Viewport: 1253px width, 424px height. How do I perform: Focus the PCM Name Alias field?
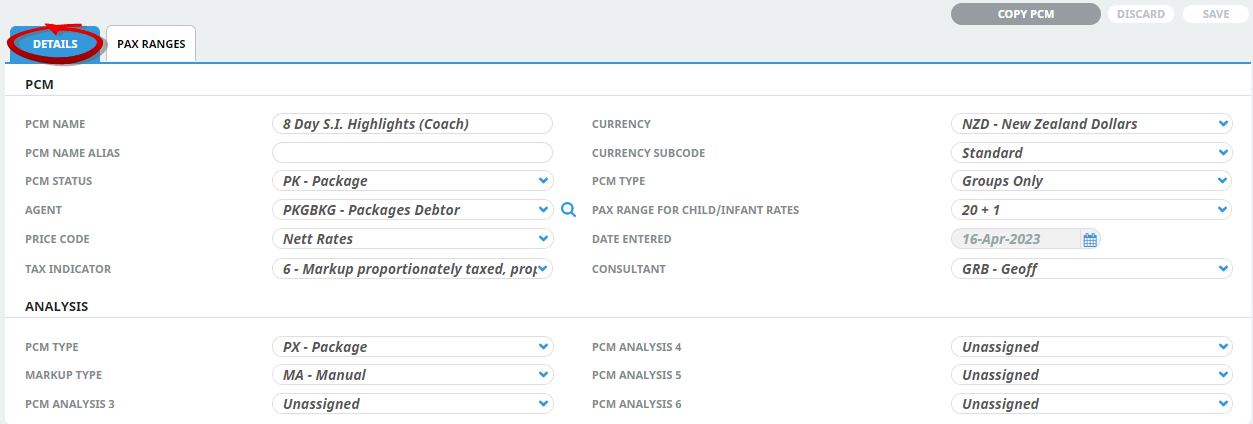[x=412, y=153]
